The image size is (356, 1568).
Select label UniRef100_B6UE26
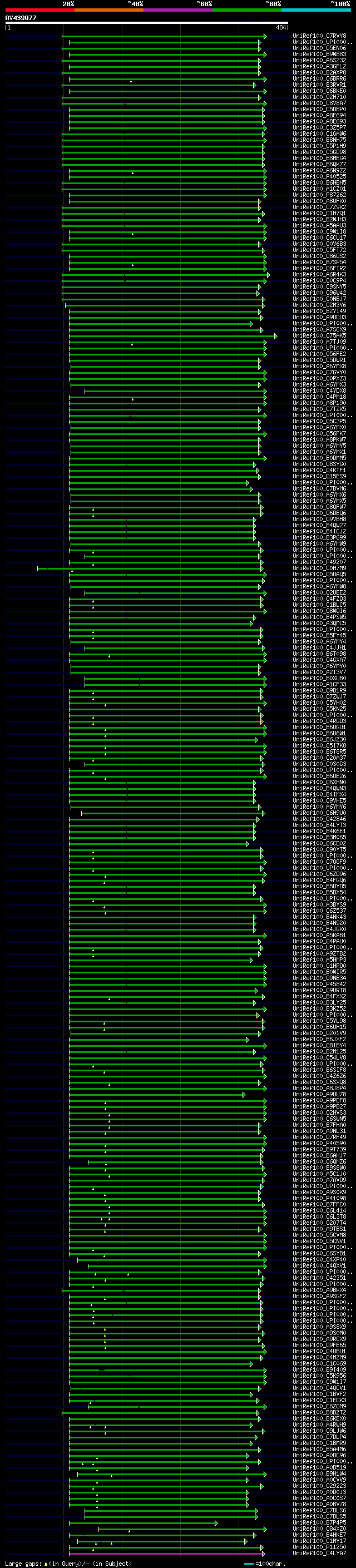point(319,776)
